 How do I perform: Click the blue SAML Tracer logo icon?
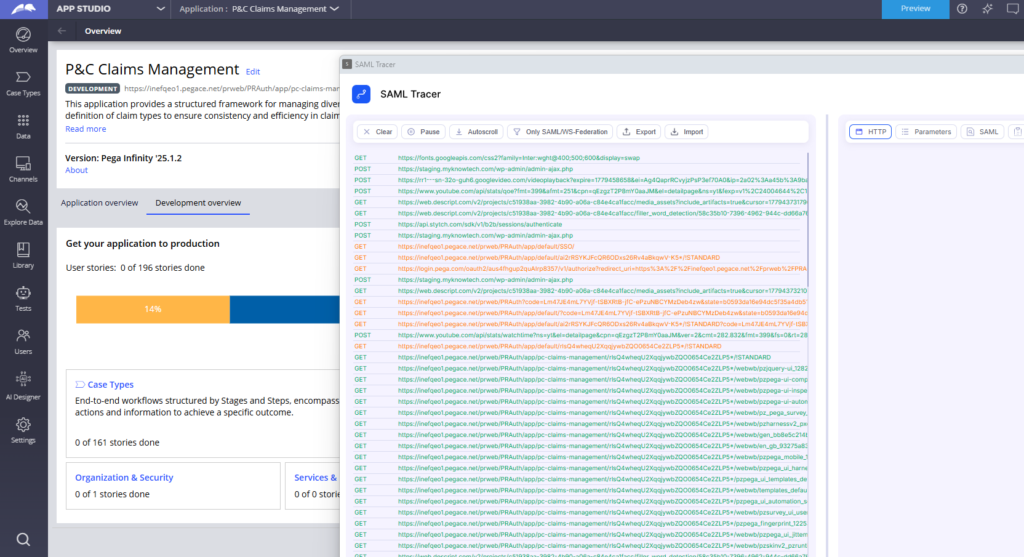[x=361, y=94]
